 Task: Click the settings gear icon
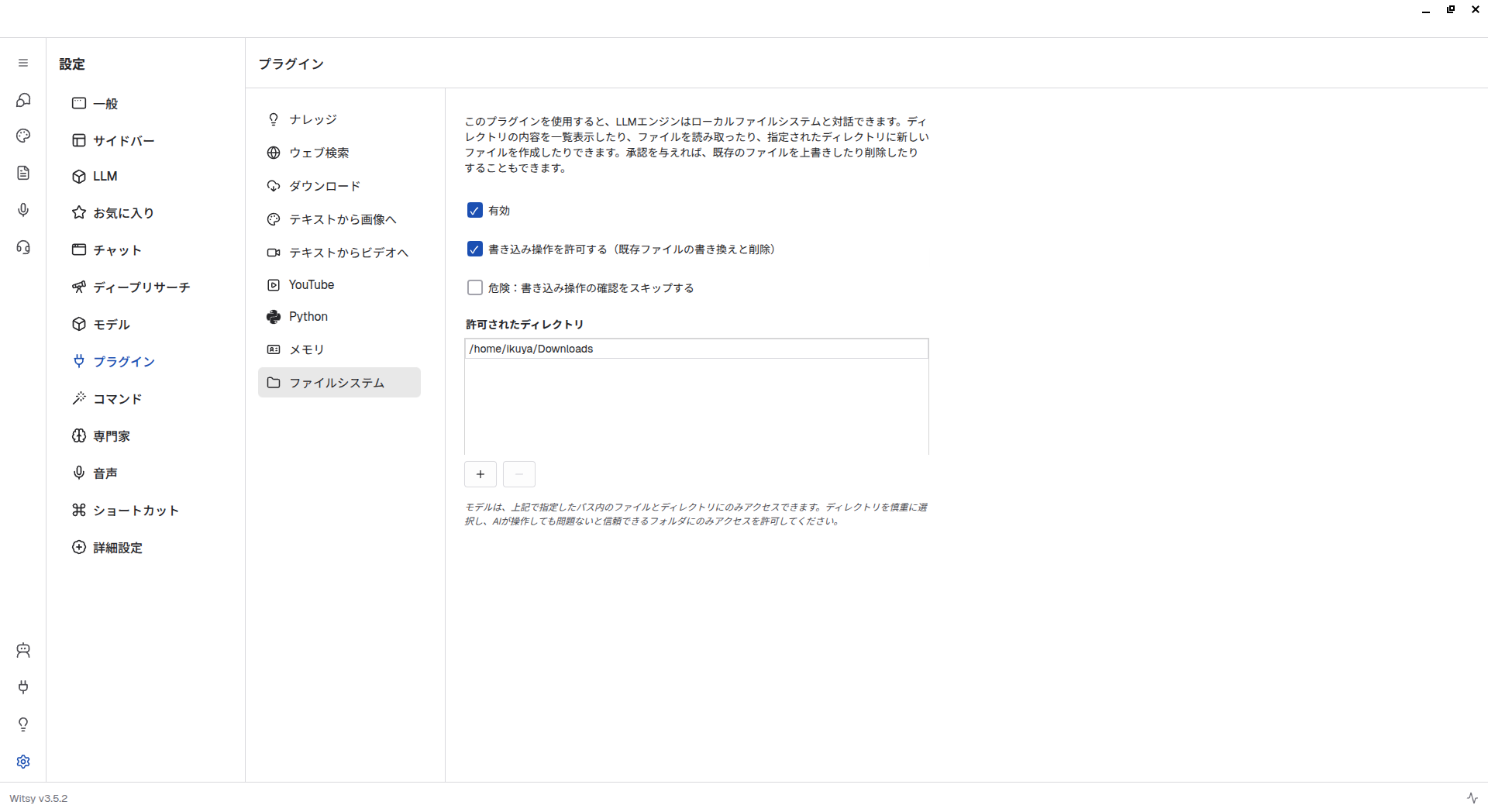click(x=23, y=762)
